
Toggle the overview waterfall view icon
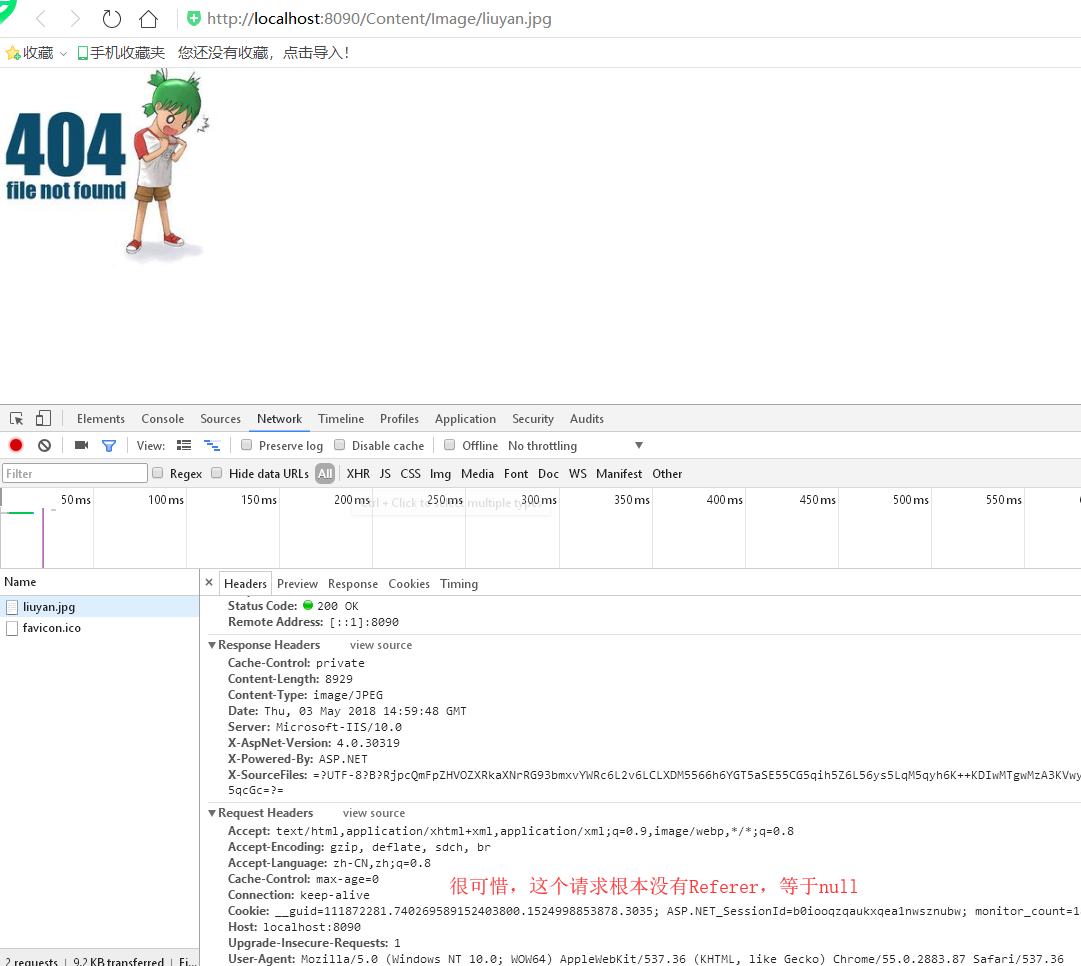(212, 445)
